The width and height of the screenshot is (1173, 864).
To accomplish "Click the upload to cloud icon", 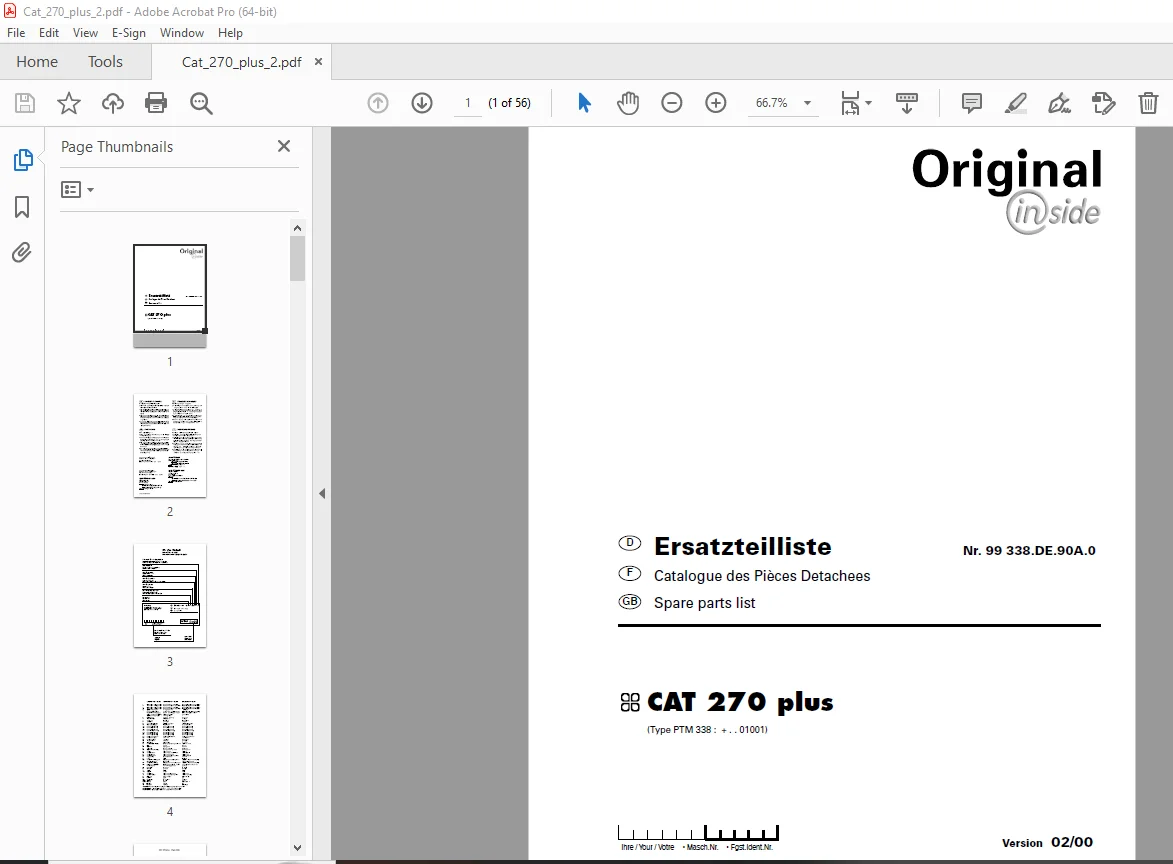I will [113, 103].
